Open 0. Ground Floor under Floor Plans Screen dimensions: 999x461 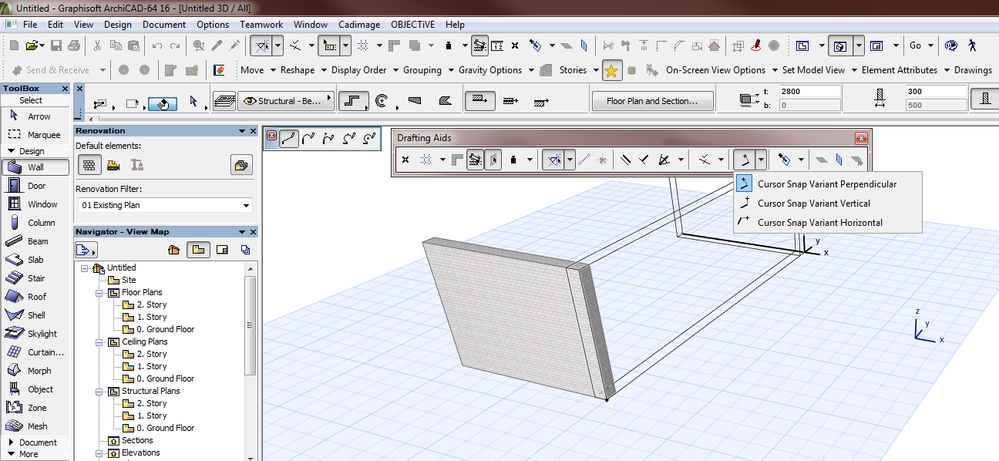[x=165, y=329]
